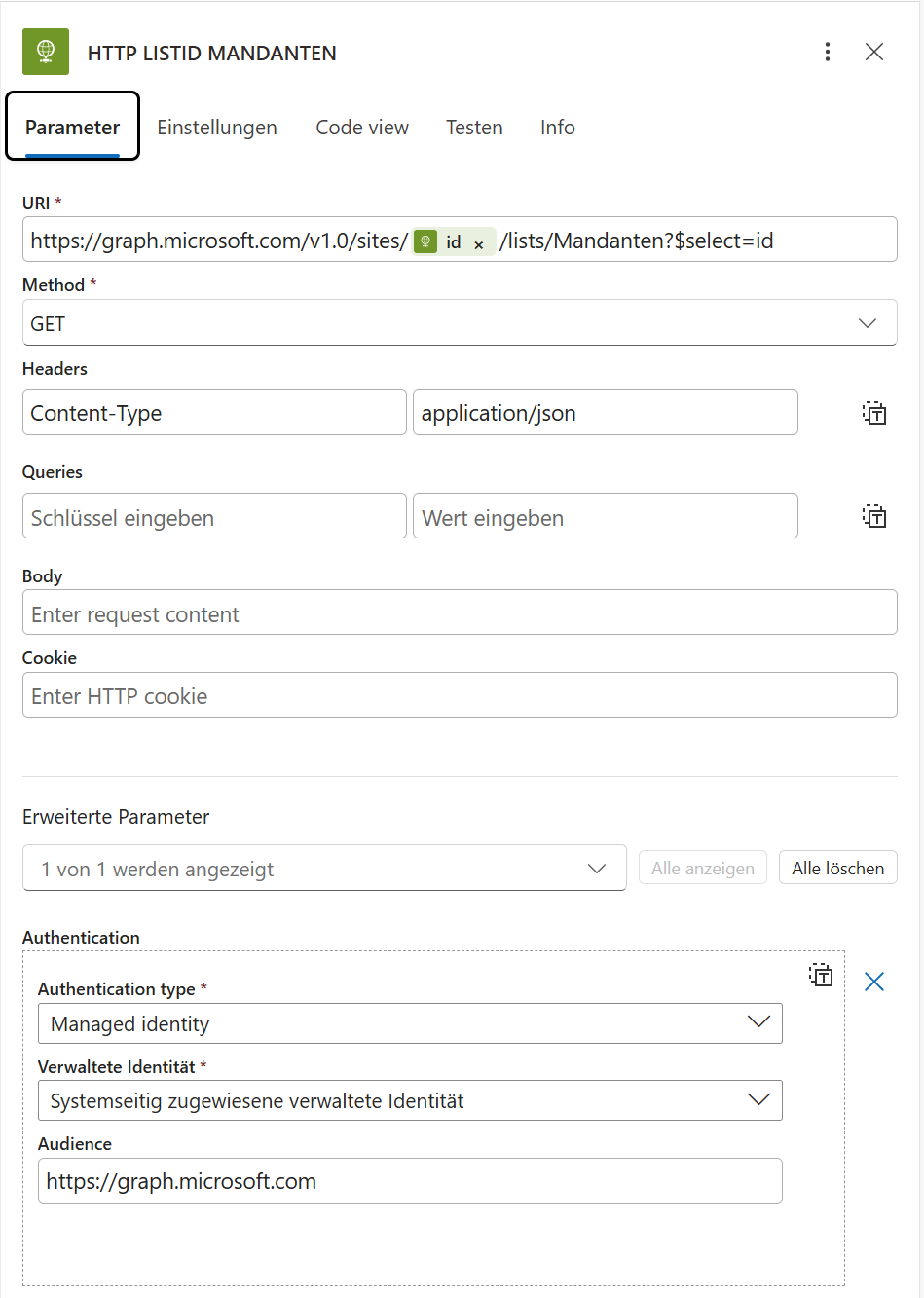Remove Authentication with the blue X
924x1298 pixels.
(873, 982)
